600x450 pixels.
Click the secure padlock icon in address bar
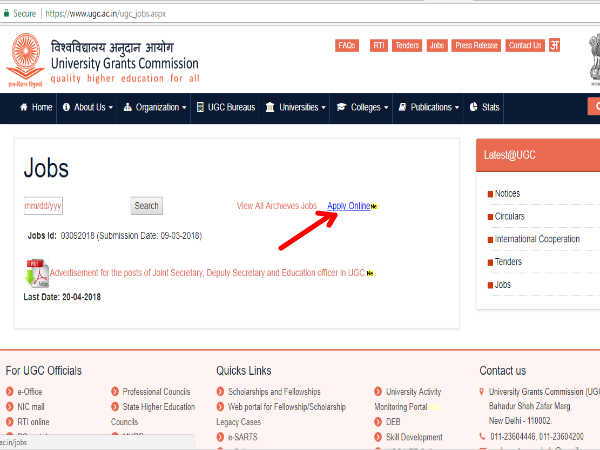(7, 13)
